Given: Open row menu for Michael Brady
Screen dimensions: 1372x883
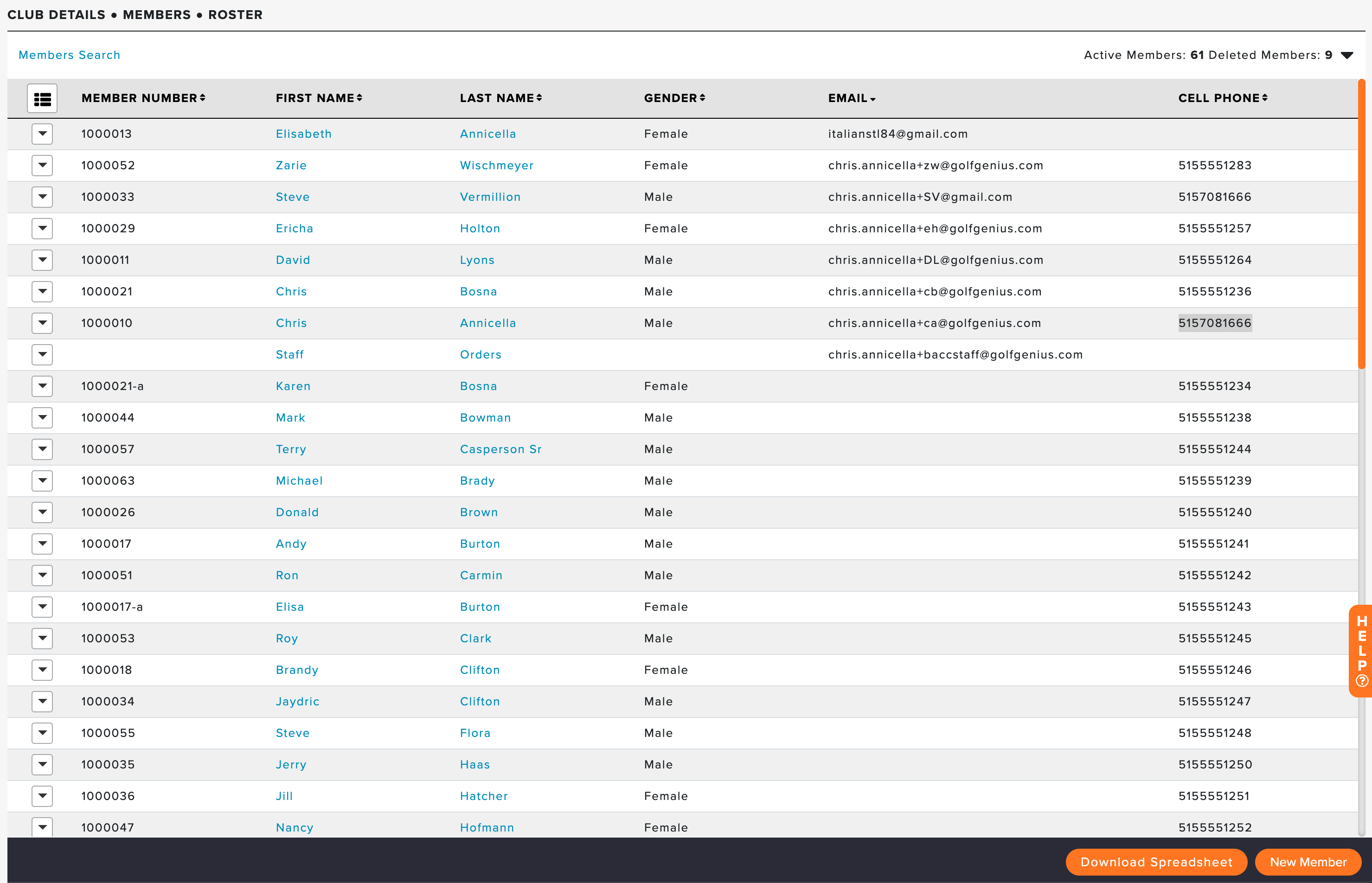Looking at the screenshot, I should click(42, 481).
